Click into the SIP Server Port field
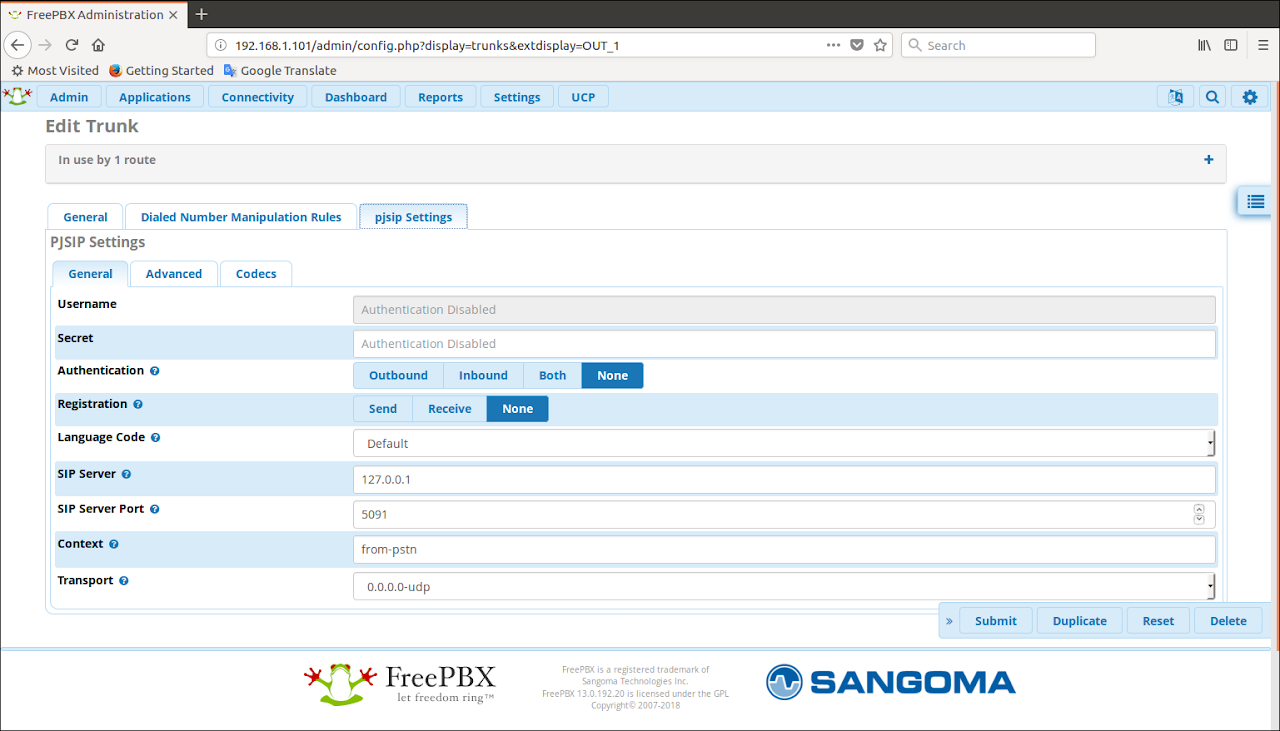Image resolution: width=1280 pixels, height=731 pixels. click(x=770, y=514)
